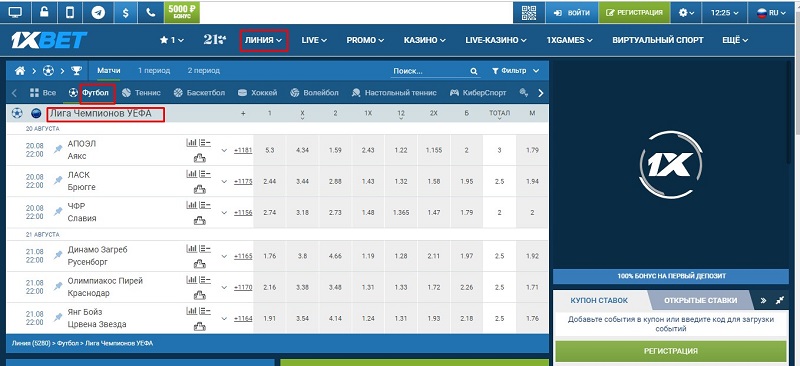Image resolution: width=800 pixels, height=366 pixels.
Task: Open the phone callback icon
Action: tap(151, 13)
